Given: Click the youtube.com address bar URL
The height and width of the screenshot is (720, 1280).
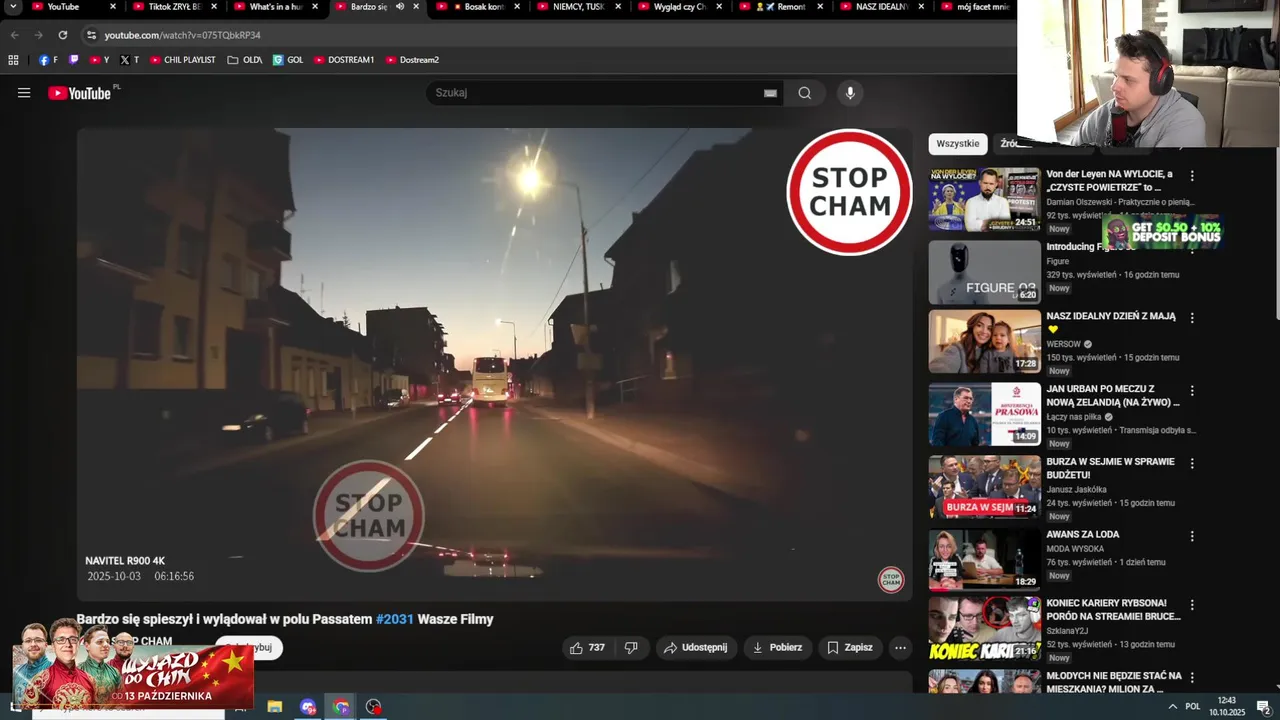Looking at the screenshot, I should click(x=182, y=35).
